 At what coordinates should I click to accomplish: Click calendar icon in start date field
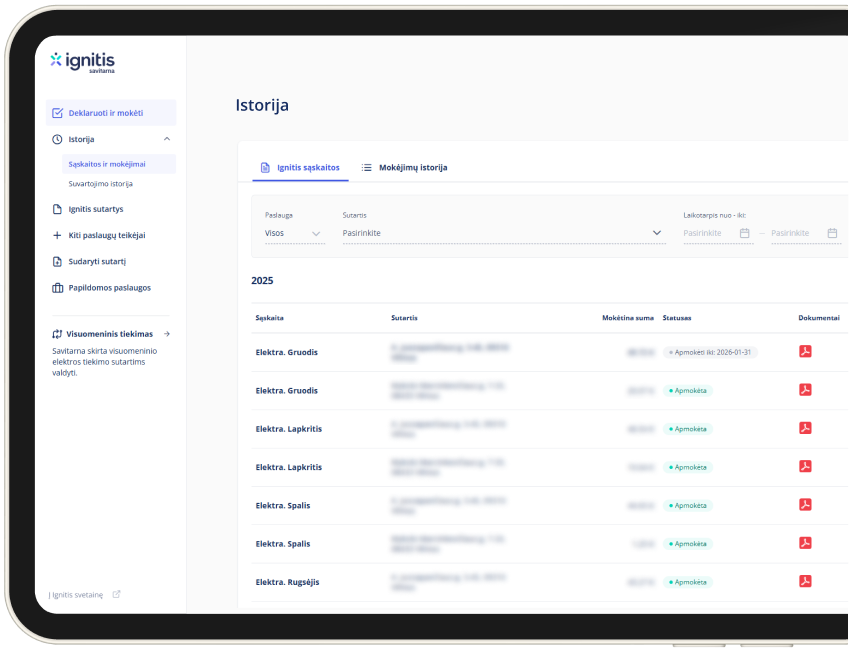[x=744, y=233]
